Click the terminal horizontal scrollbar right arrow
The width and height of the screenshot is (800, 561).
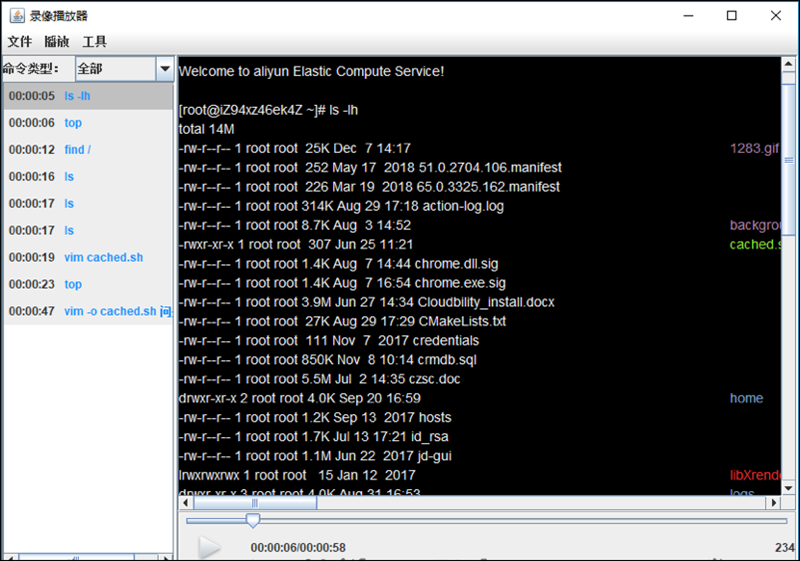(772, 503)
